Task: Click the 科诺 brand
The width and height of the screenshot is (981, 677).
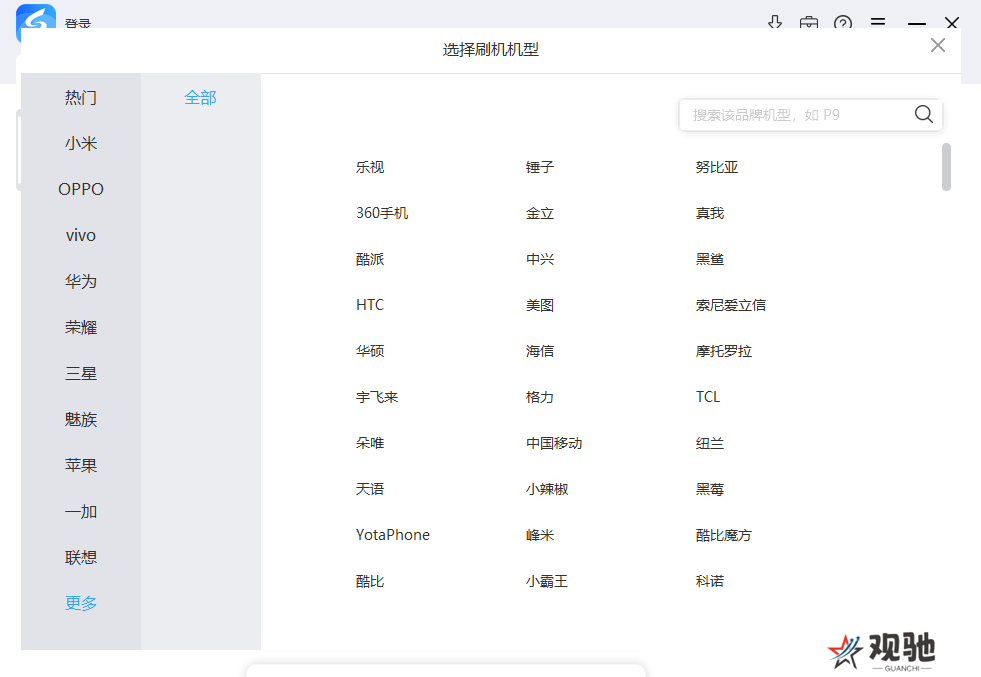Action: pos(709,581)
